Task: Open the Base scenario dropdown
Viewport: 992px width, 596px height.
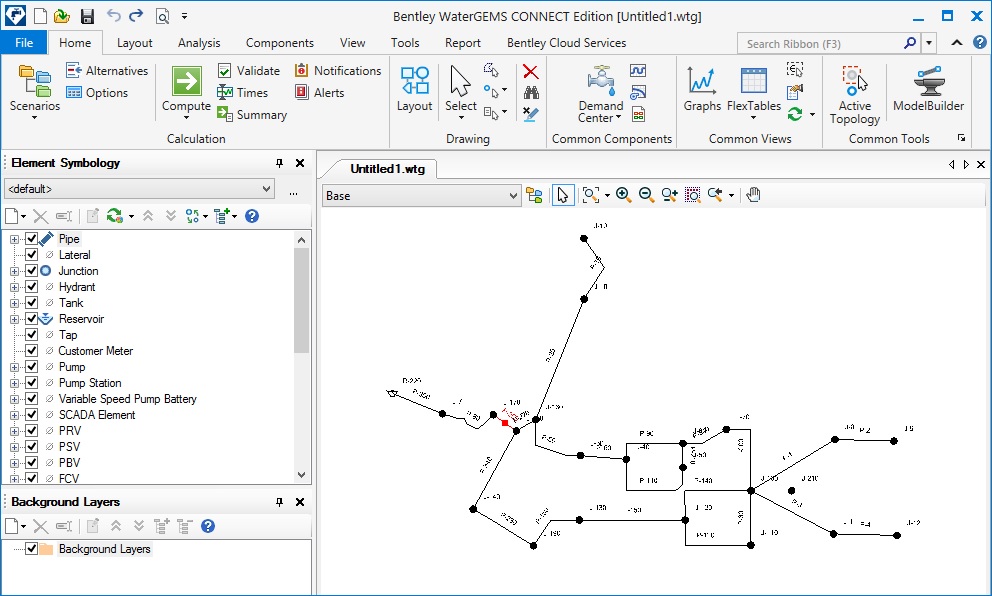Action: 514,196
